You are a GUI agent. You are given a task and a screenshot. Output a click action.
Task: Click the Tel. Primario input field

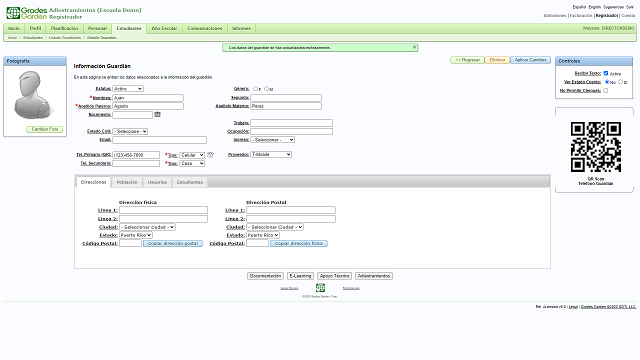[136, 155]
